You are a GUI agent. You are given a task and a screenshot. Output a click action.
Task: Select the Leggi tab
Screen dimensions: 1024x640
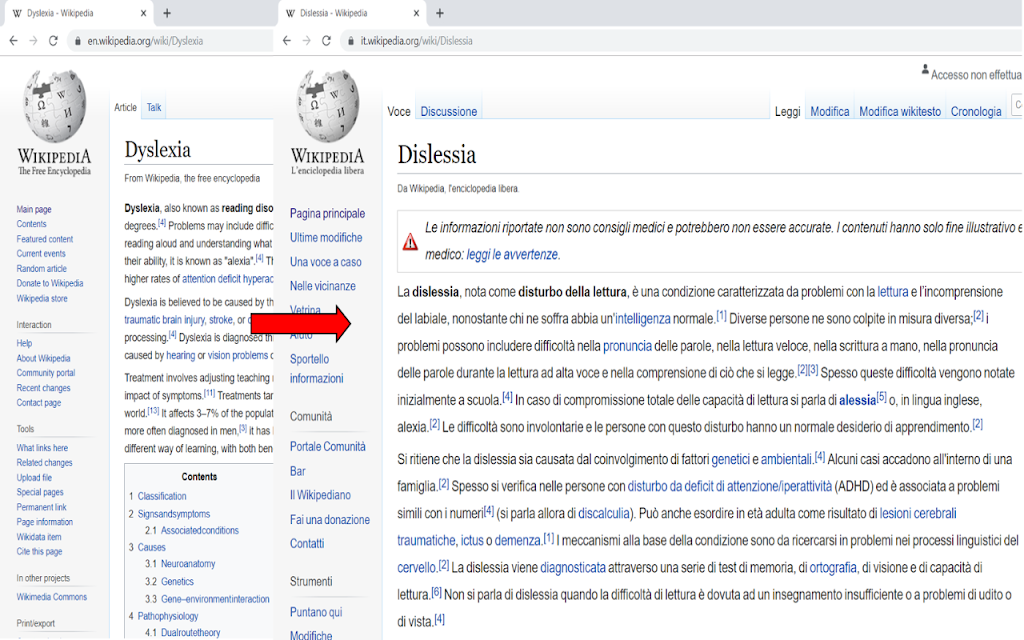(x=788, y=112)
